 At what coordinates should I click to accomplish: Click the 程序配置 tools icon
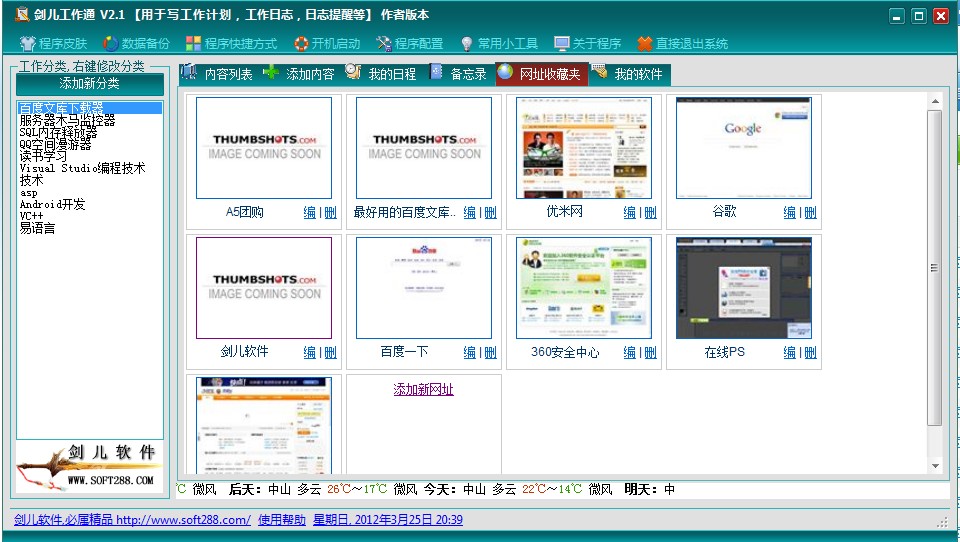coord(384,43)
